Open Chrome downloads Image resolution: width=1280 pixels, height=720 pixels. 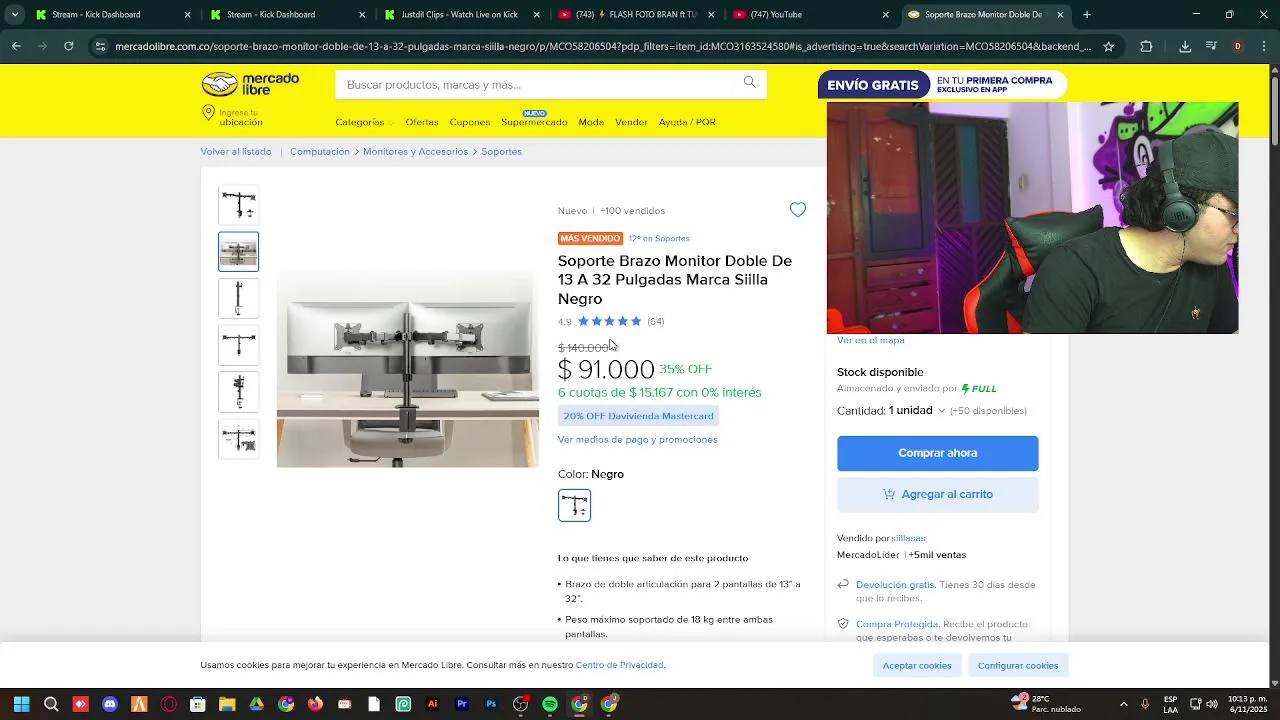click(1185, 46)
